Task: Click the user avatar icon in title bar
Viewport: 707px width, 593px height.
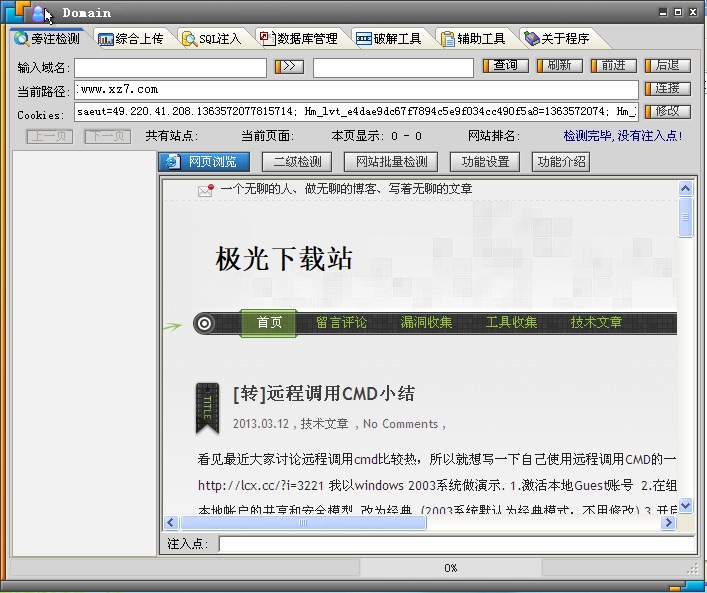Action: tap(38, 14)
